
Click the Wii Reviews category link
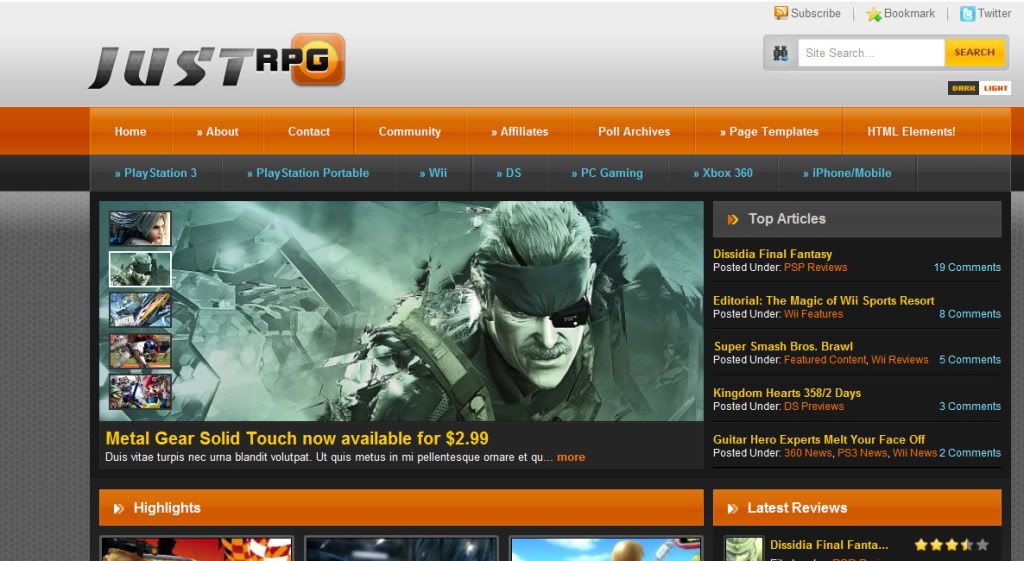click(899, 360)
